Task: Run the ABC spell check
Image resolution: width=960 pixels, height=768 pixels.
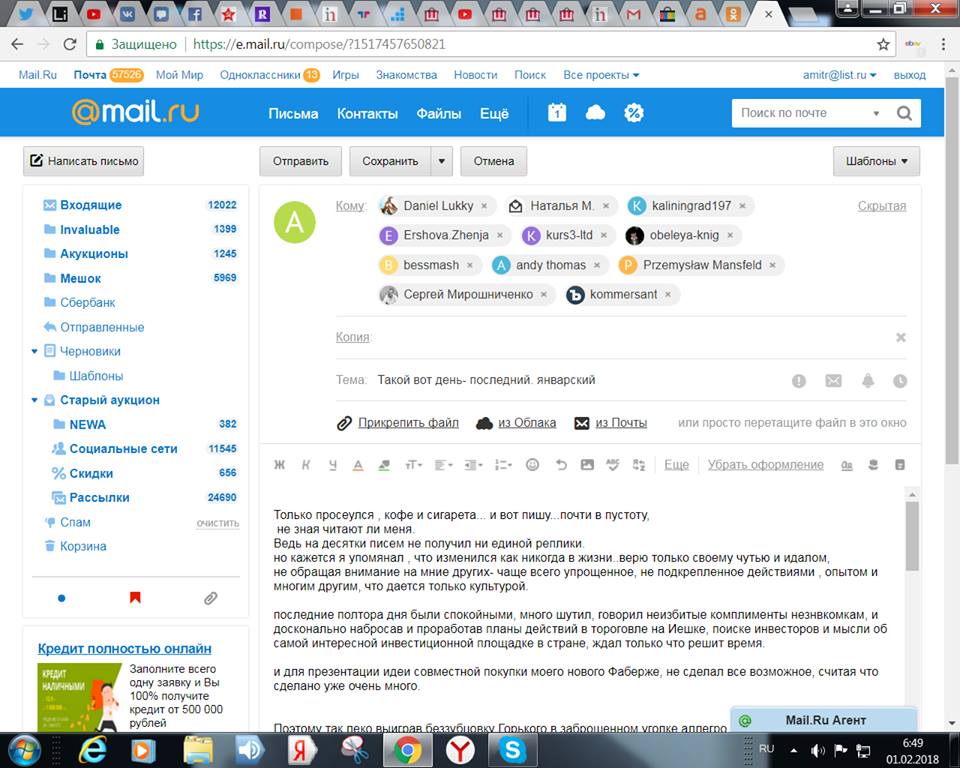Action: [613, 465]
